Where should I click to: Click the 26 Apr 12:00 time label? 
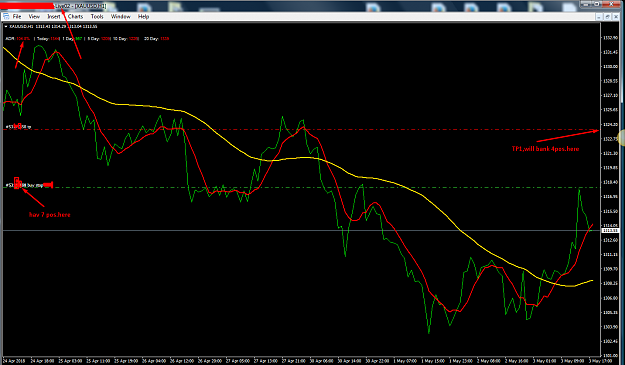pyautogui.click(x=182, y=361)
